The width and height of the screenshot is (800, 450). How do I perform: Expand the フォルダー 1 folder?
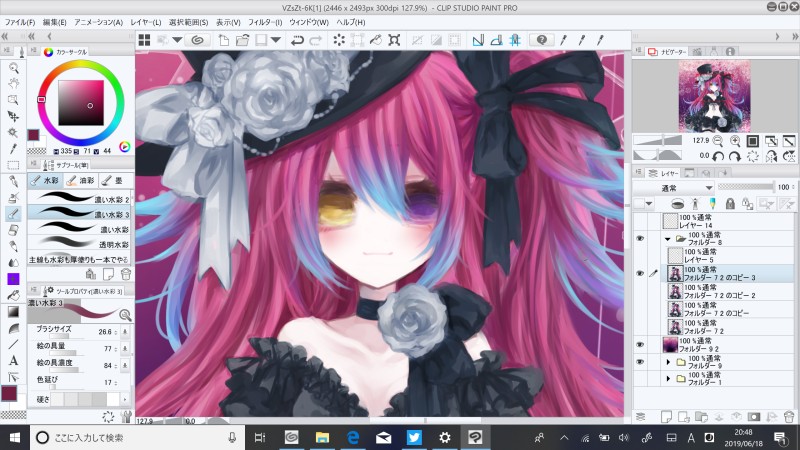pyautogui.click(x=668, y=379)
